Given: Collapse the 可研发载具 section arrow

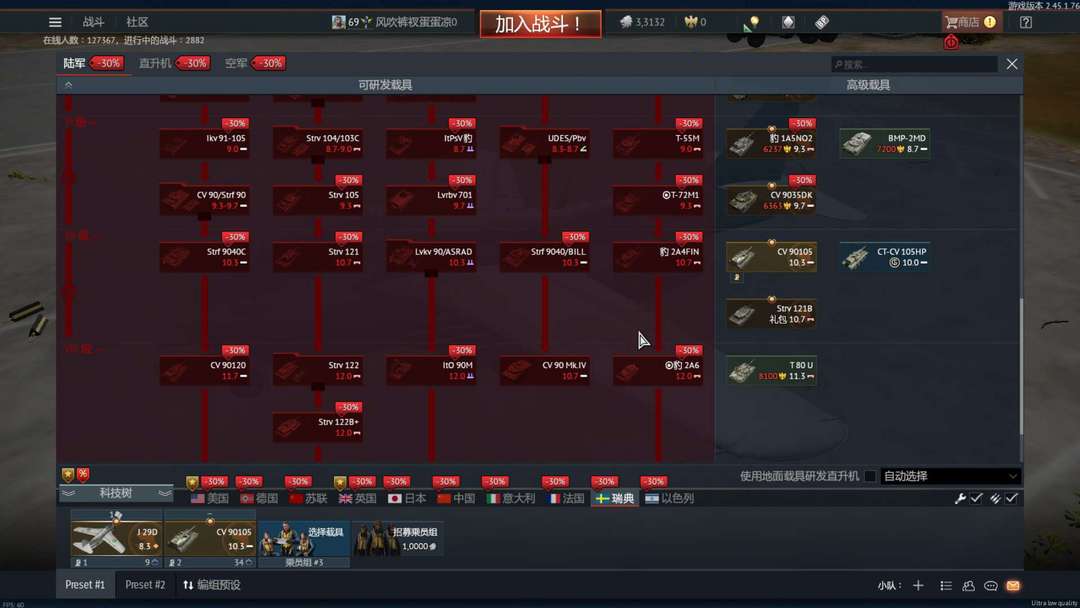Looking at the screenshot, I should [x=68, y=85].
